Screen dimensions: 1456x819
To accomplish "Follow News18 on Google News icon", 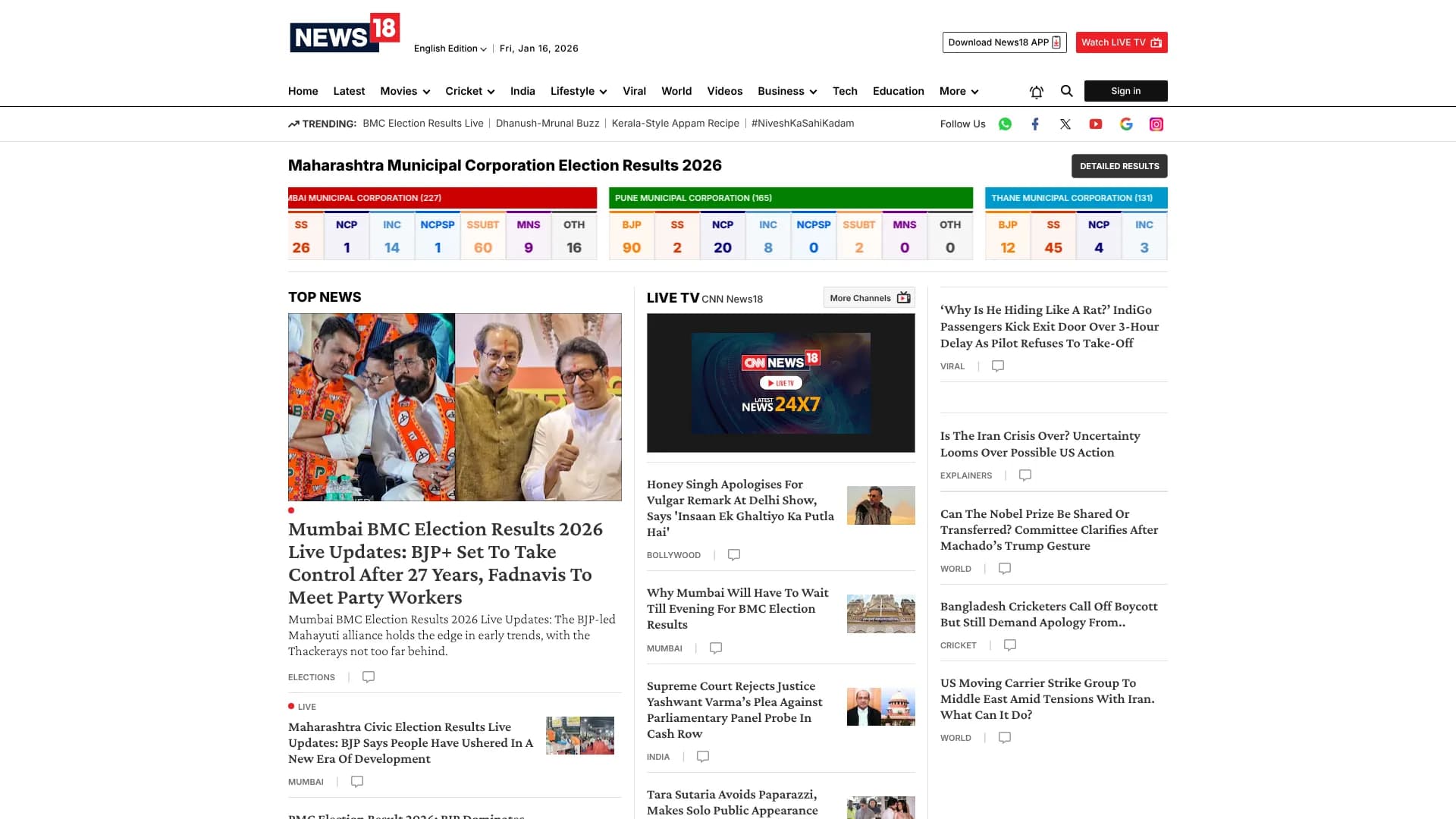I will point(1126,124).
